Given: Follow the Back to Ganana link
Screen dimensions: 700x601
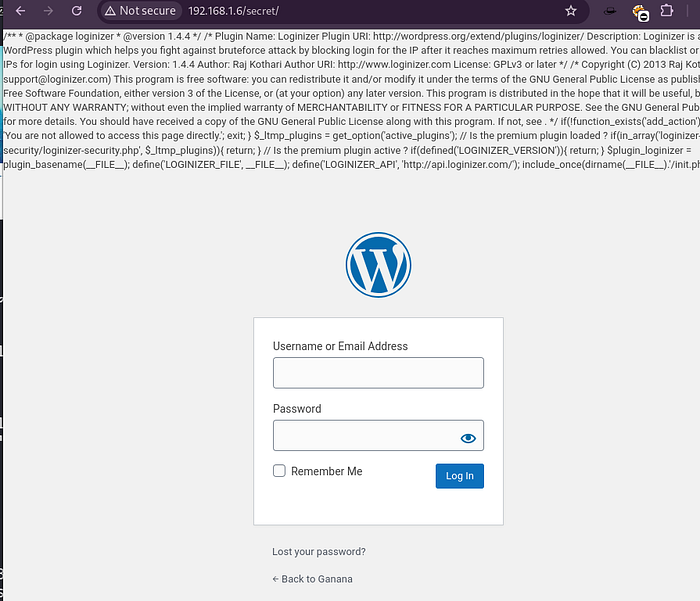Looking at the screenshot, I should (x=312, y=579).
